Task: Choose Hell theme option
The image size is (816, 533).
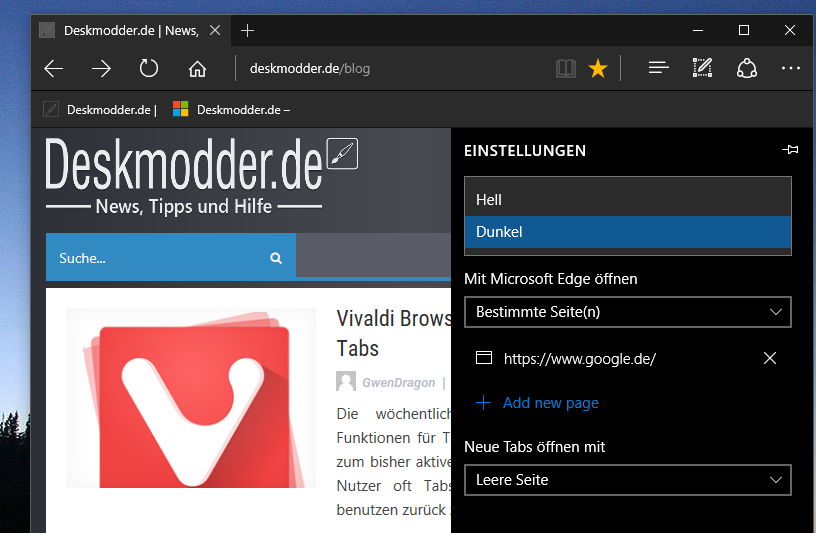Action: click(628, 200)
